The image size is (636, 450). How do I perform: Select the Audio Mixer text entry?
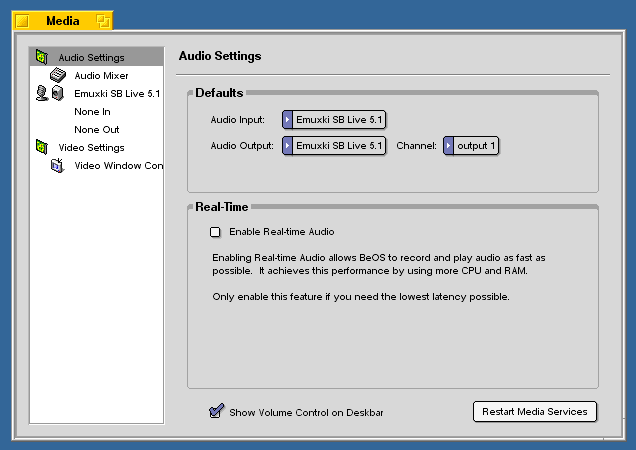(x=101, y=75)
